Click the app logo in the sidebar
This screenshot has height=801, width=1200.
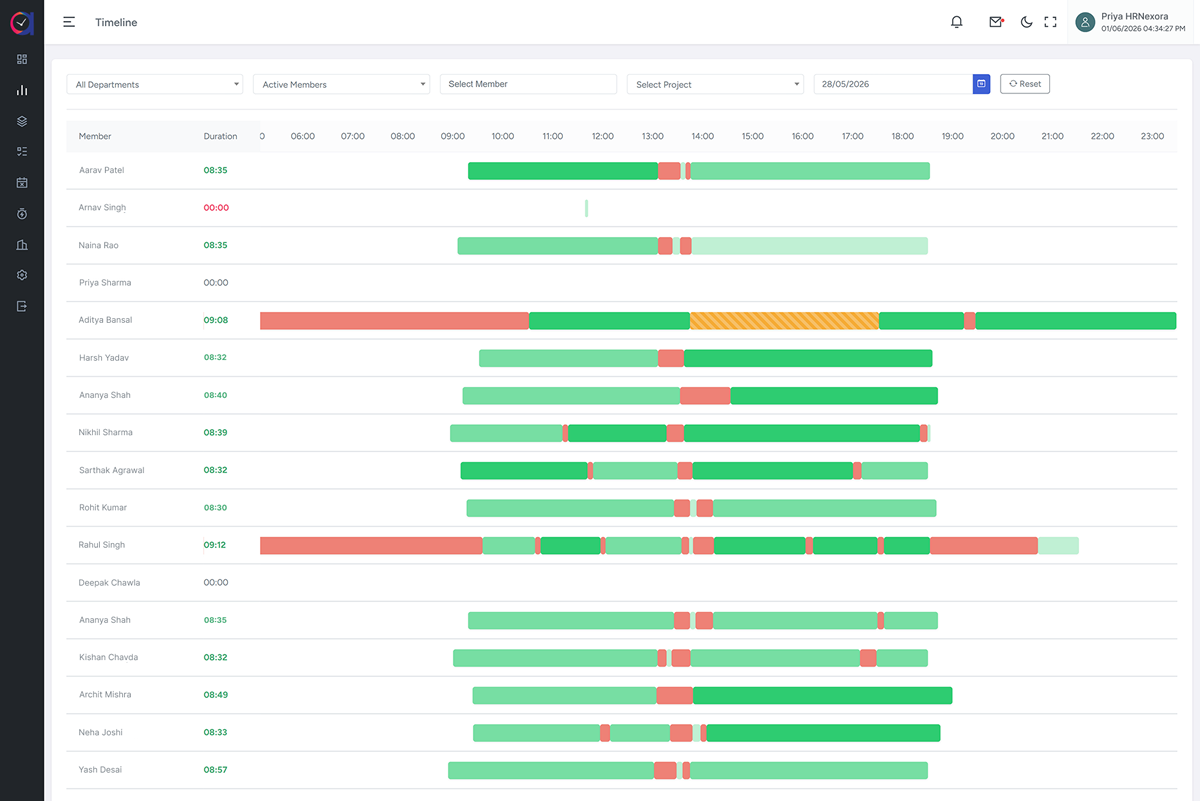(22, 22)
